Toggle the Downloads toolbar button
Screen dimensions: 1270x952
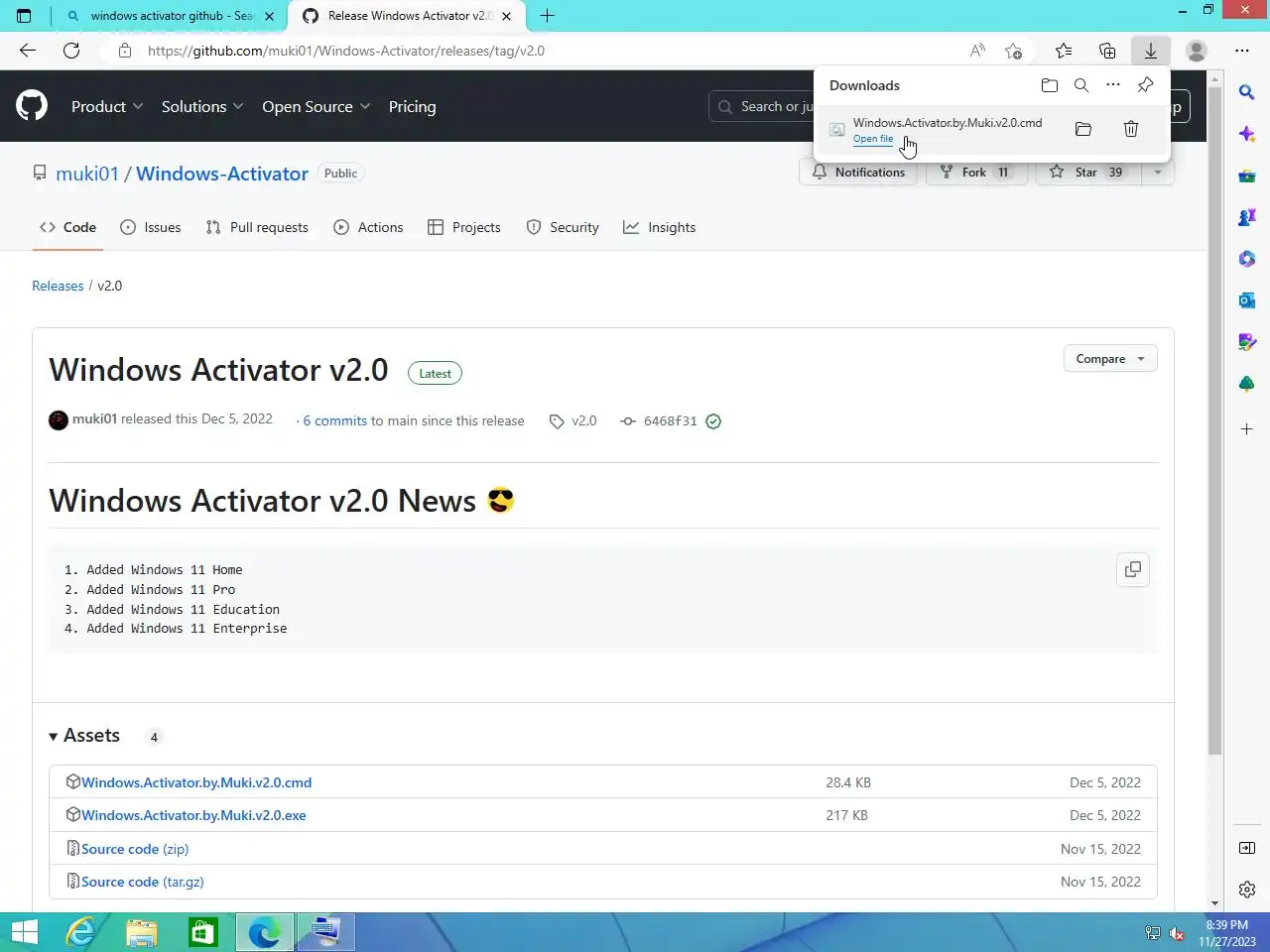tap(1151, 51)
